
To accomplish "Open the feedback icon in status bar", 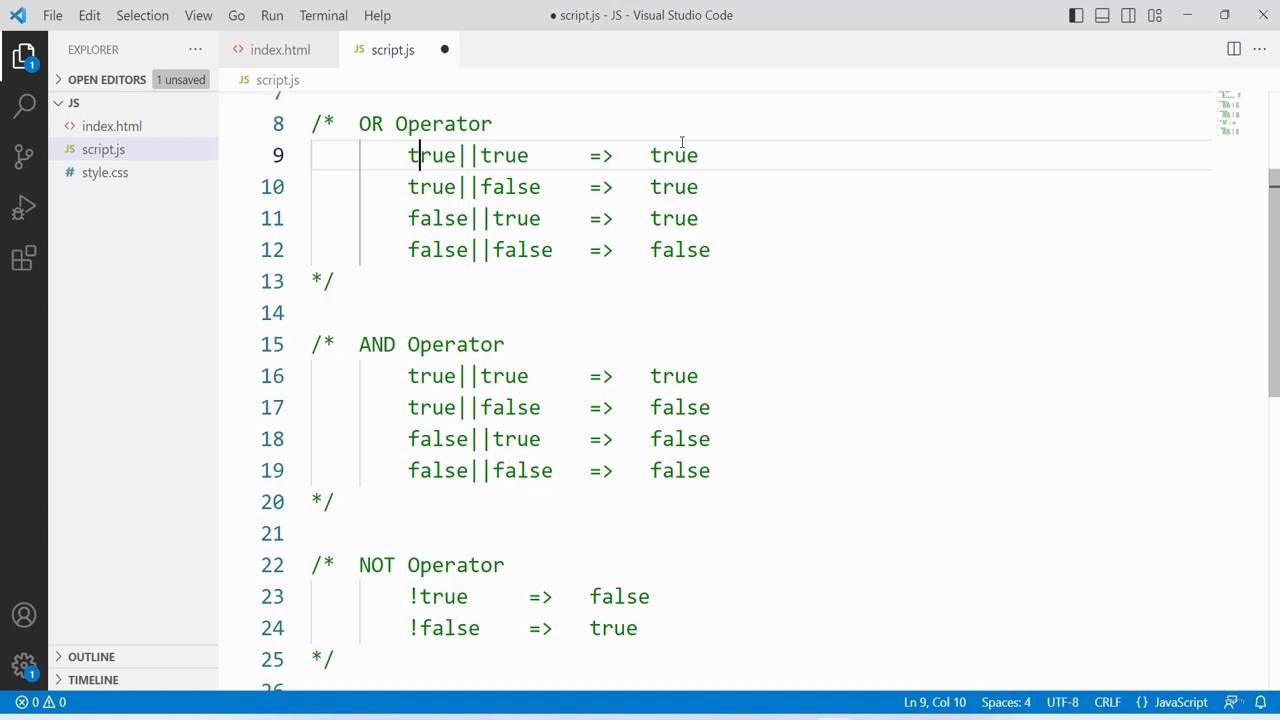I will (x=1231, y=702).
